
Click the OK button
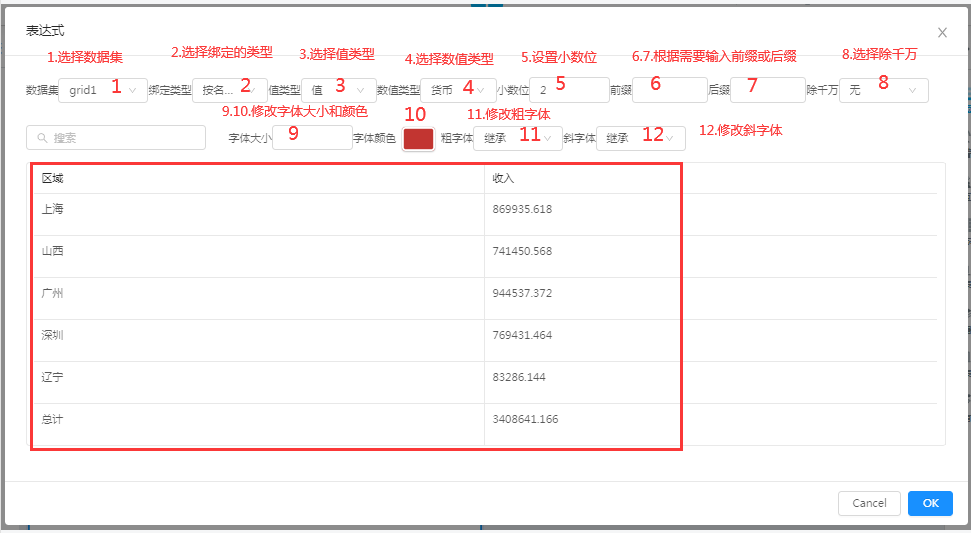tap(930, 503)
